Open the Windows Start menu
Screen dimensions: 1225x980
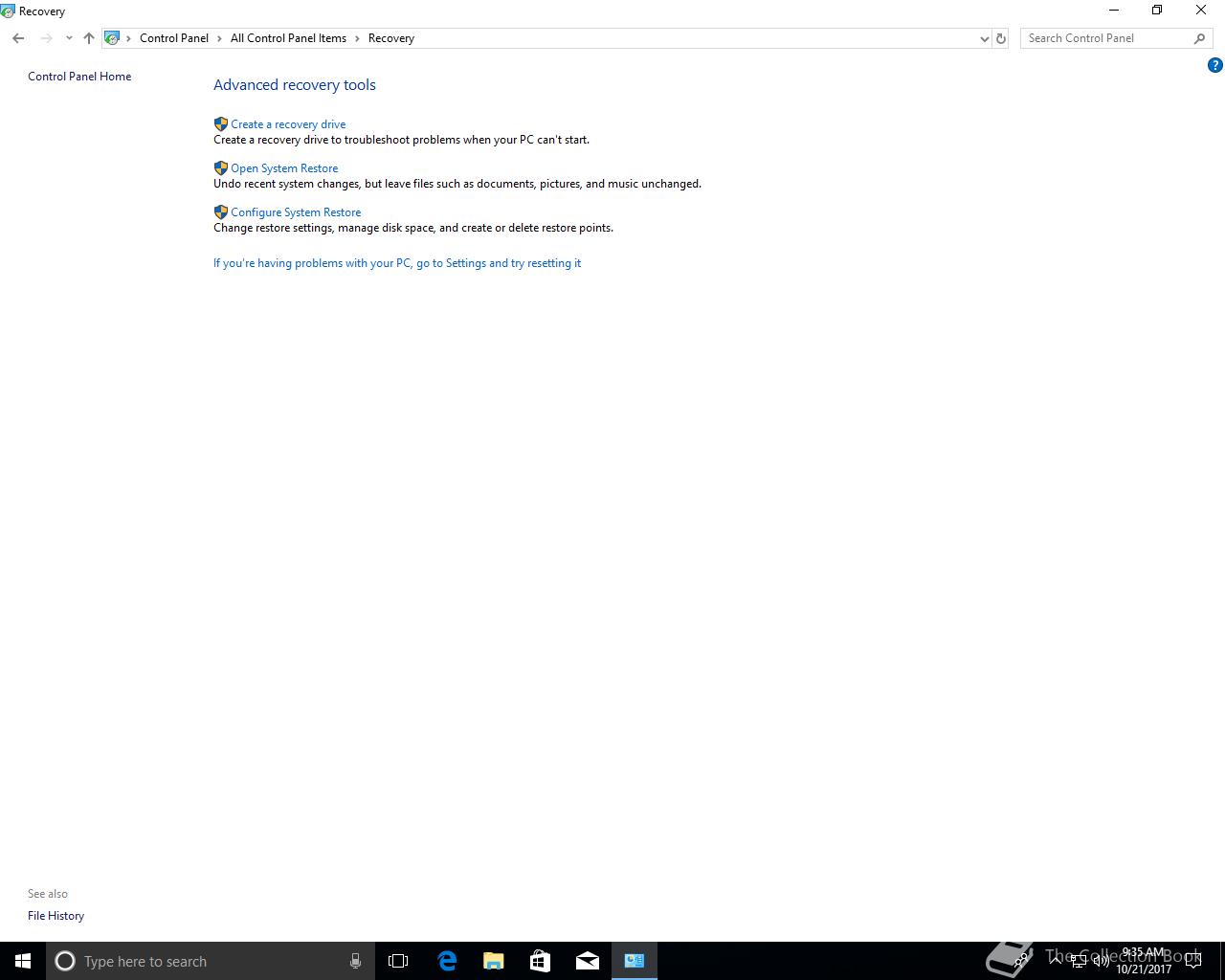click(23, 961)
